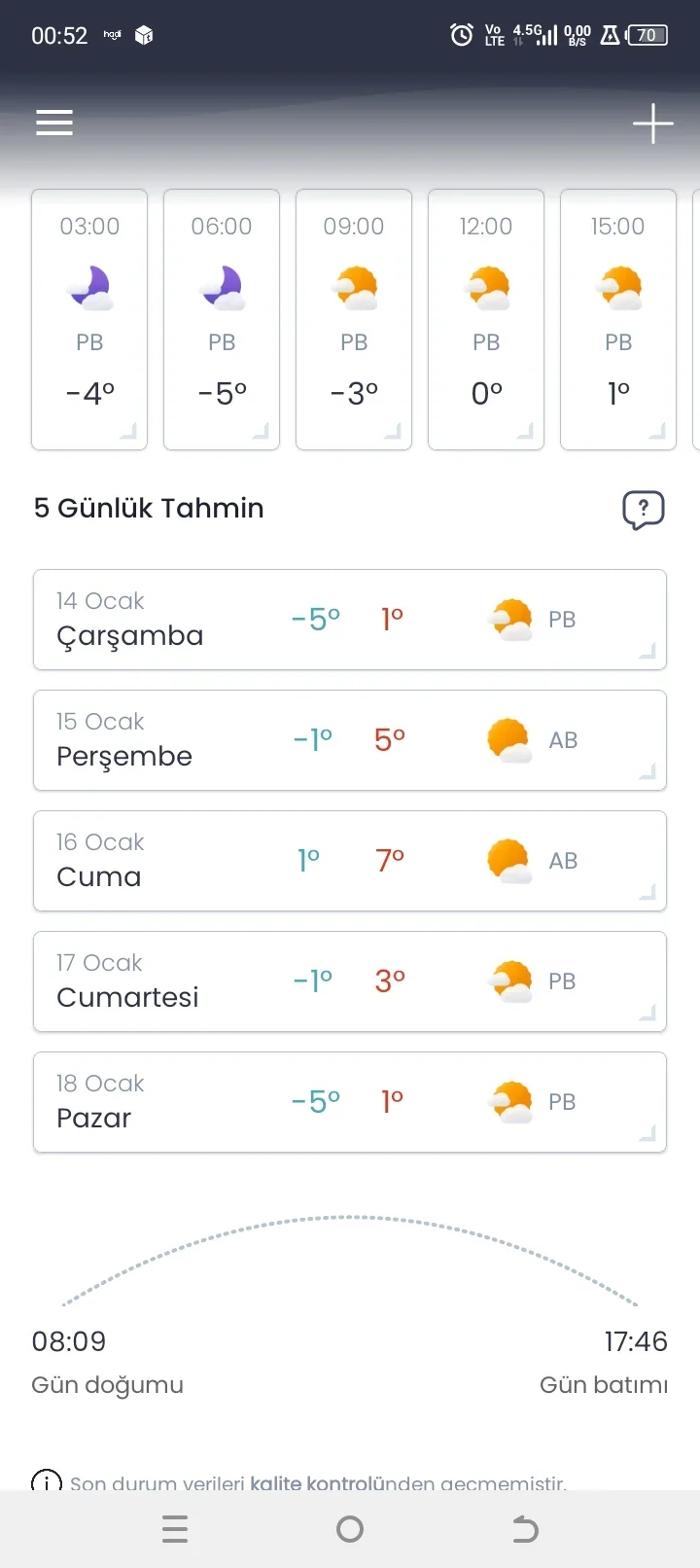Tap the 03:00 moon weather icon
This screenshot has width=700, height=1568.
90,288
